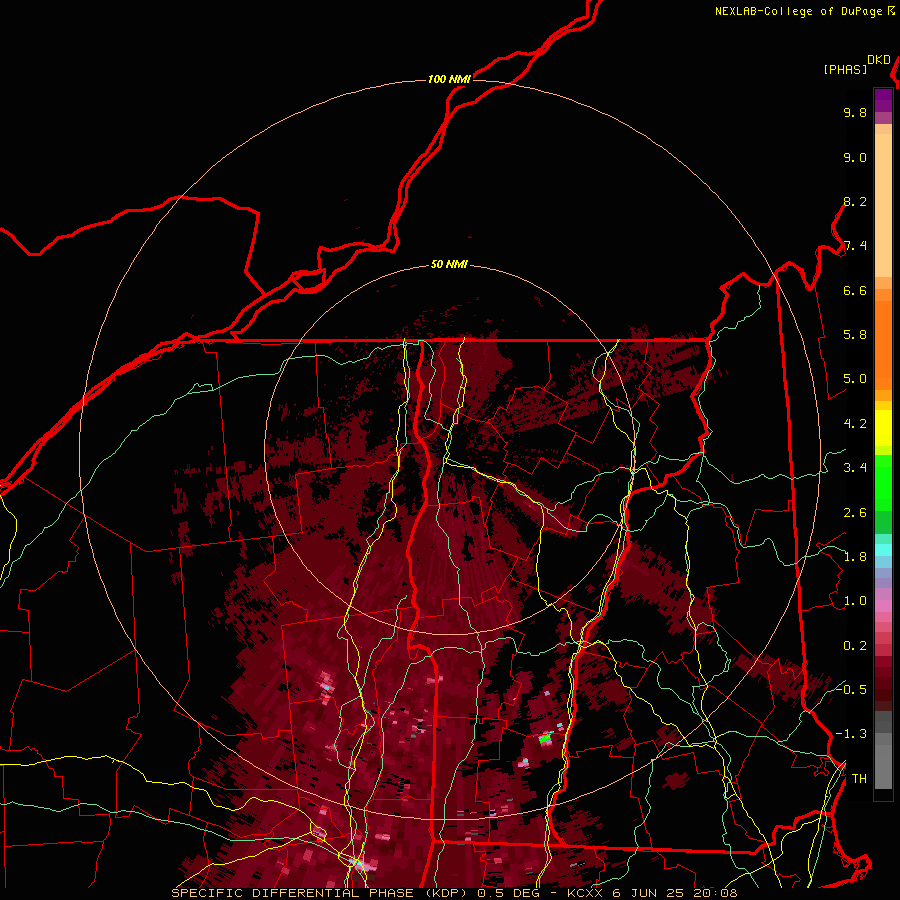The image size is (900, 900).
Task: Click the [PHAS] legend unit label
Action: pos(845,69)
